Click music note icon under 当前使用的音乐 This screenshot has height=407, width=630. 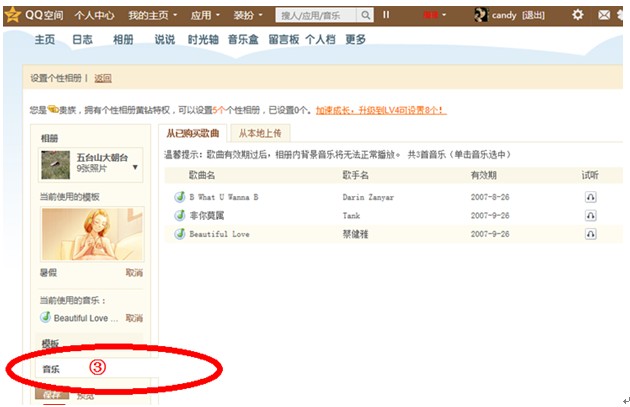coord(45,317)
